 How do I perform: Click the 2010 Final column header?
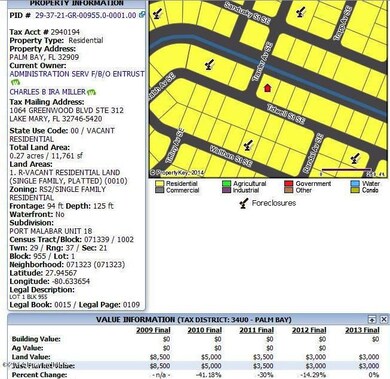pyautogui.click(x=205, y=330)
